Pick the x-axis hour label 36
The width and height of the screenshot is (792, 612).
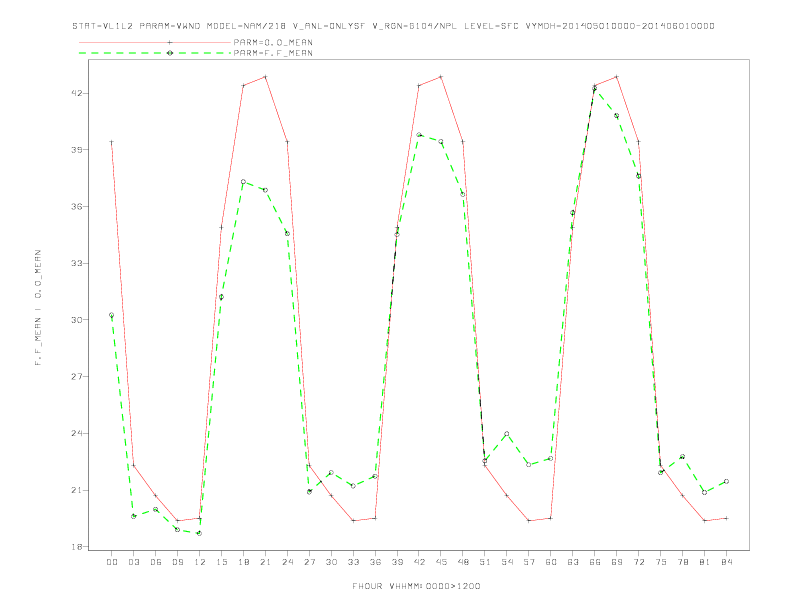coord(375,562)
